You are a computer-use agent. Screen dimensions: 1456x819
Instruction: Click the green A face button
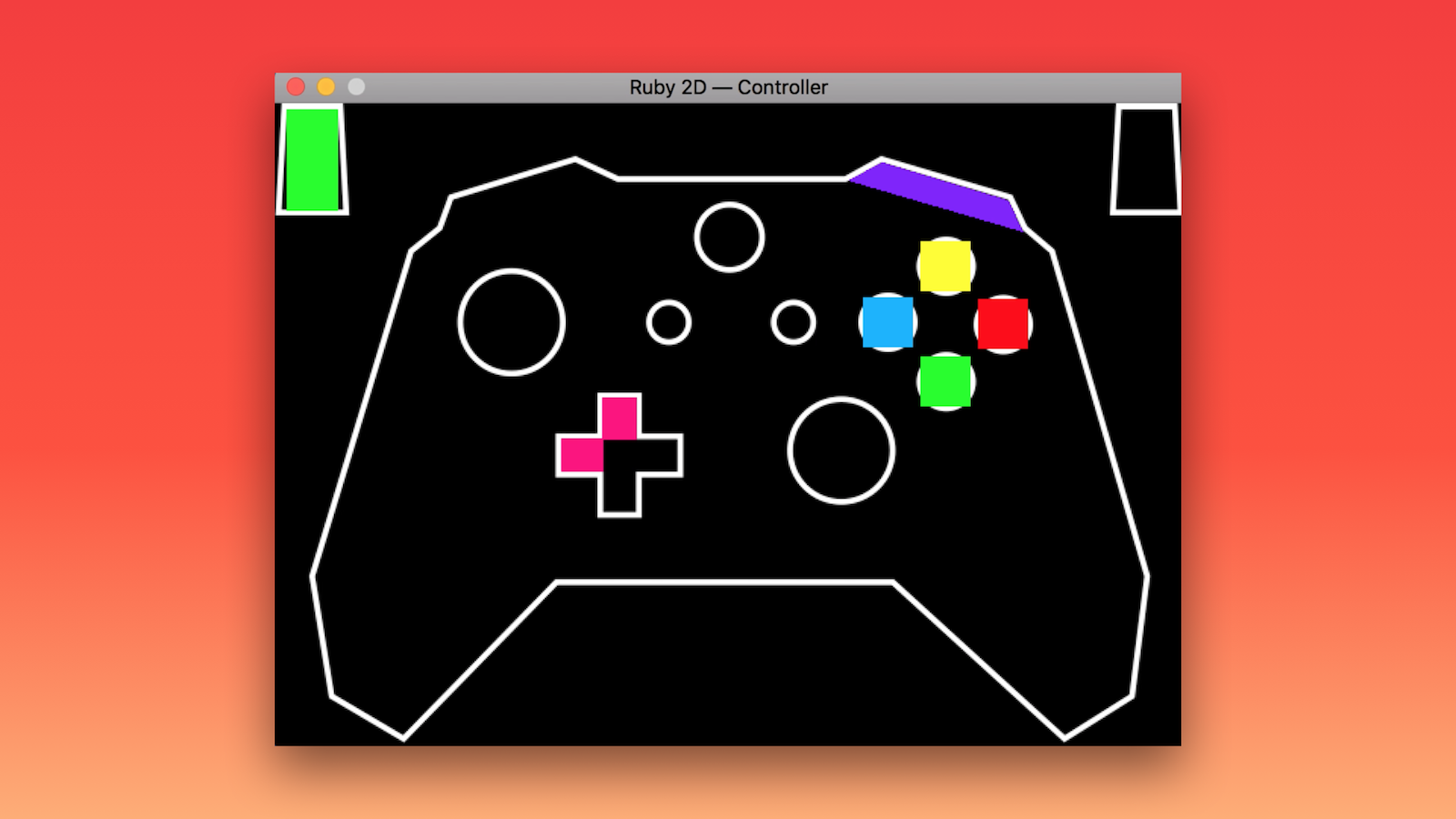click(945, 381)
